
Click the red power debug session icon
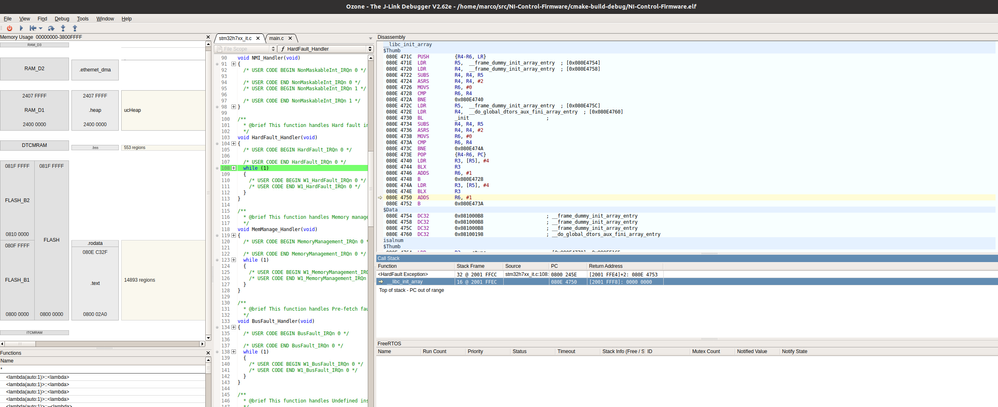(x=10, y=28)
